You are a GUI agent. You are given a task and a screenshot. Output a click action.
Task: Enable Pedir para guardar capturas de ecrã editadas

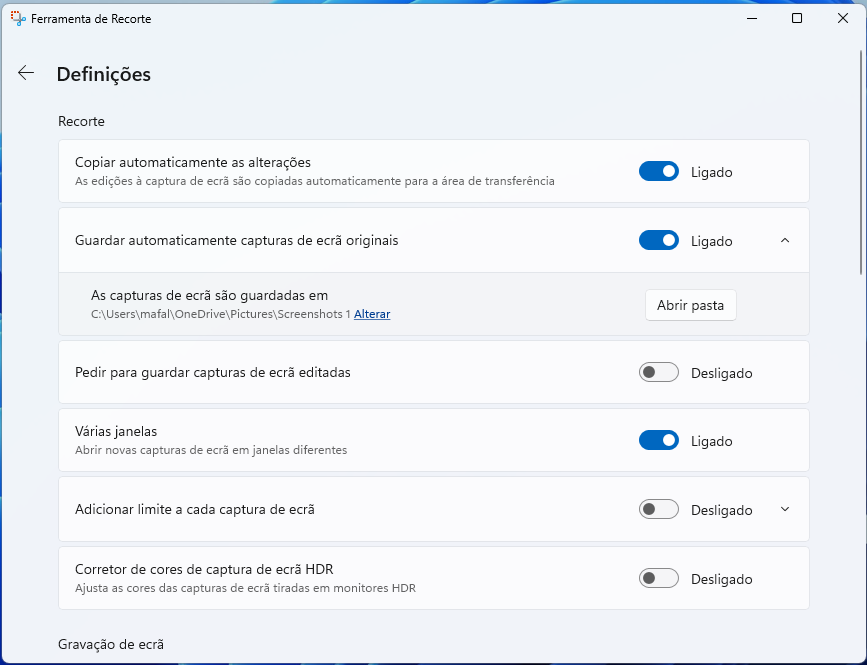coord(659,372)
